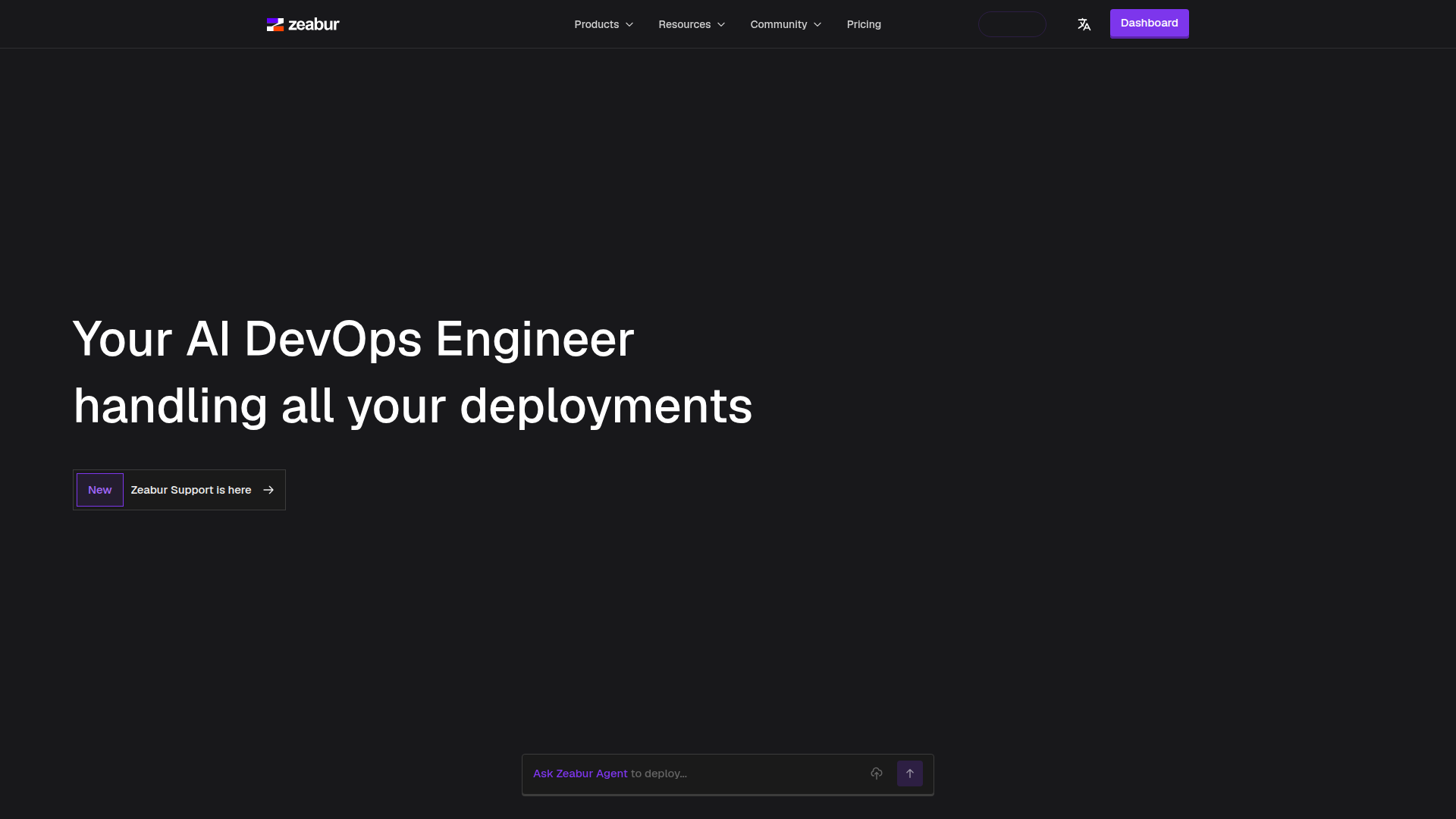Click the right arrow beside Zeabur Support

pyautogui.click(x=268, y=490)
